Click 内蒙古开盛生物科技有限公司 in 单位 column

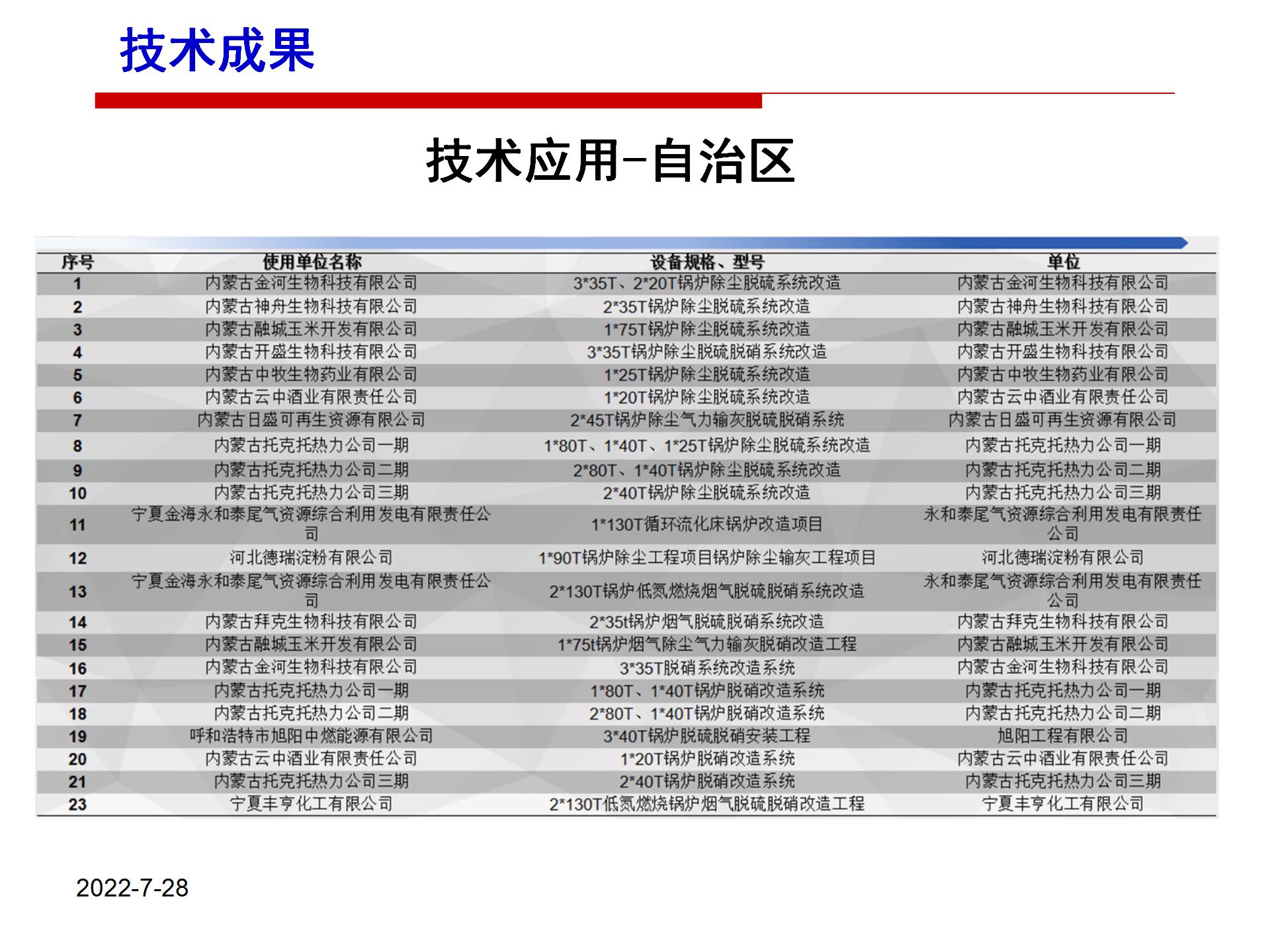point(1063,352)
